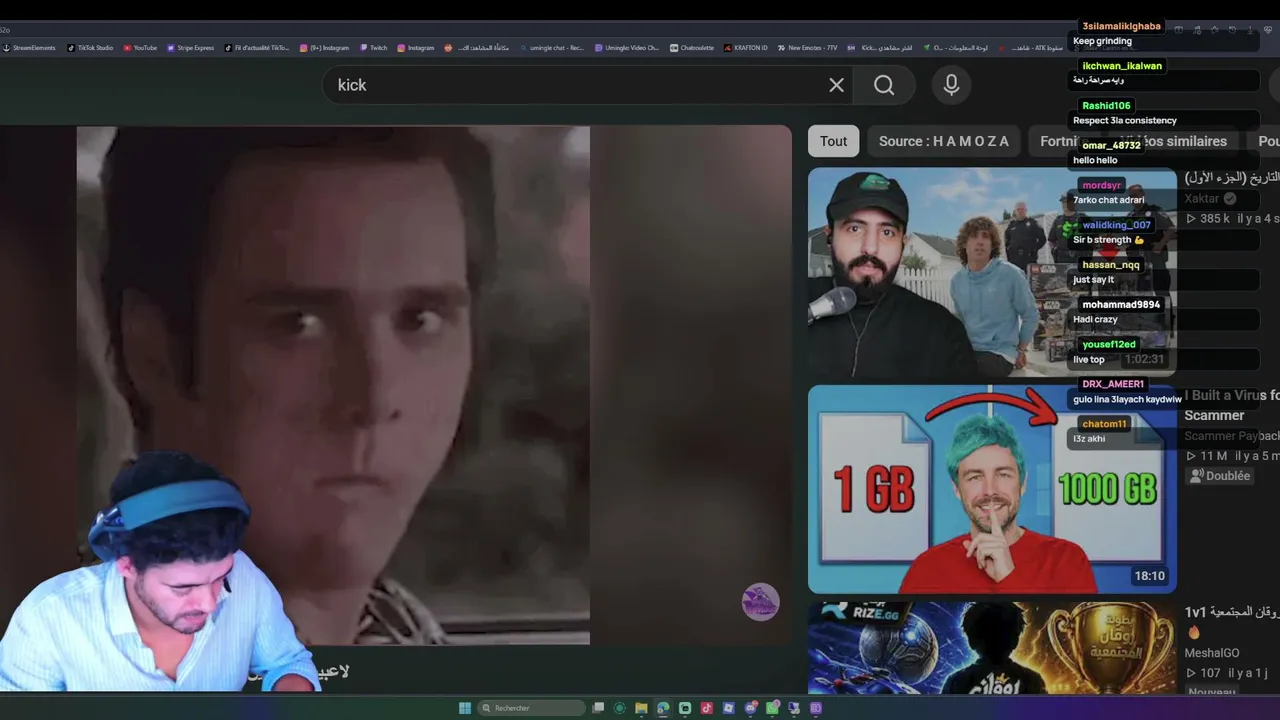Image resolution: width=1280 pixels, height=720 pixels.
Task: Open Task View from the taskbar
Action: pos(598,708)
